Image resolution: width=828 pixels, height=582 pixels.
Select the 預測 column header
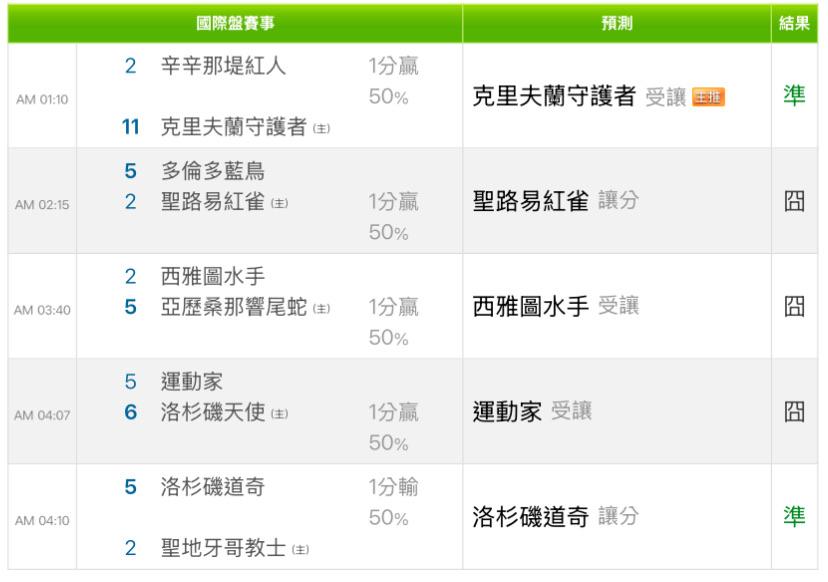(x=616, y=23)
